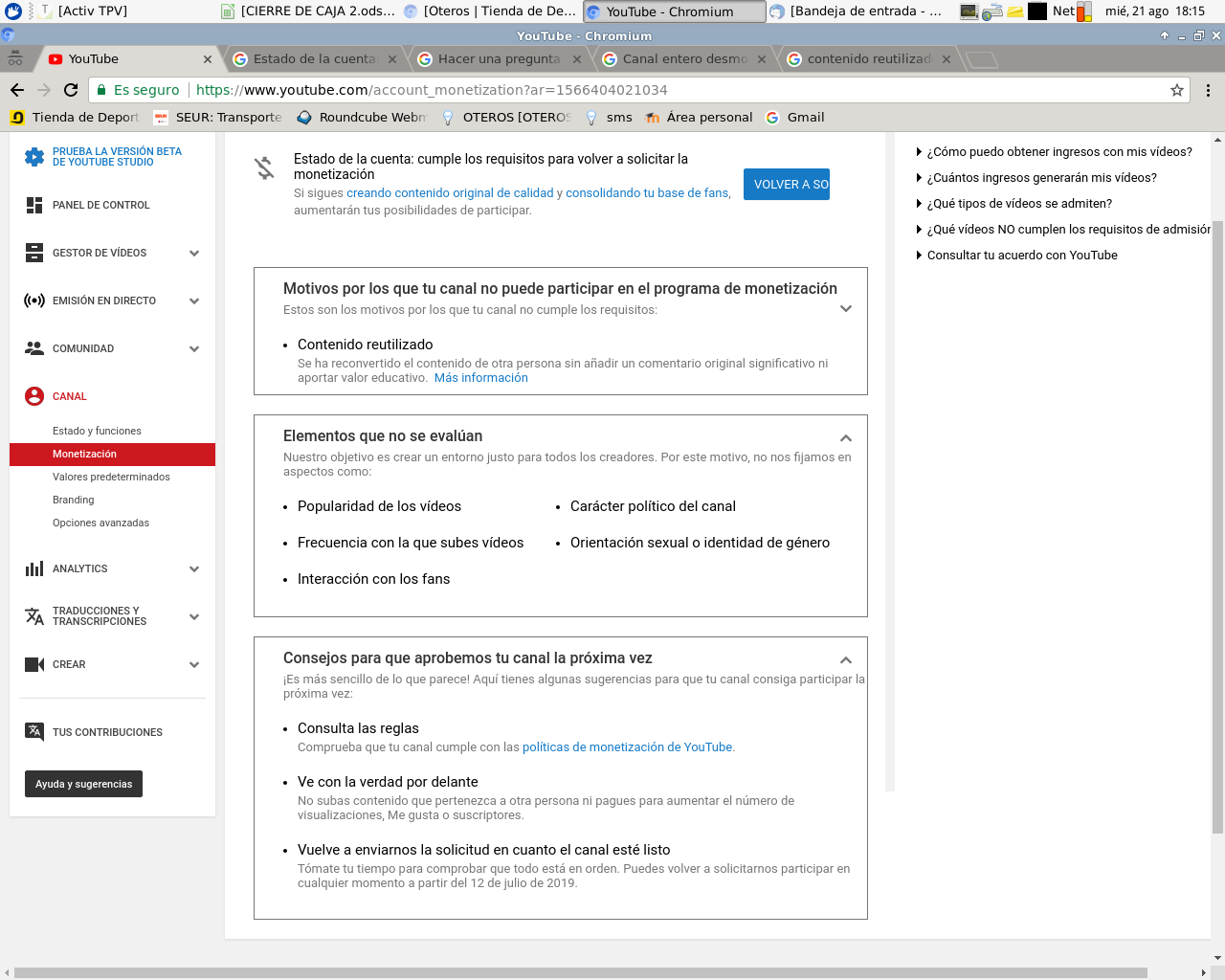Image resolution: width=1225 pixels, height=980 pixels.
Task: Open the Chromium three-dot menu
Action: tap(1208, 90)
